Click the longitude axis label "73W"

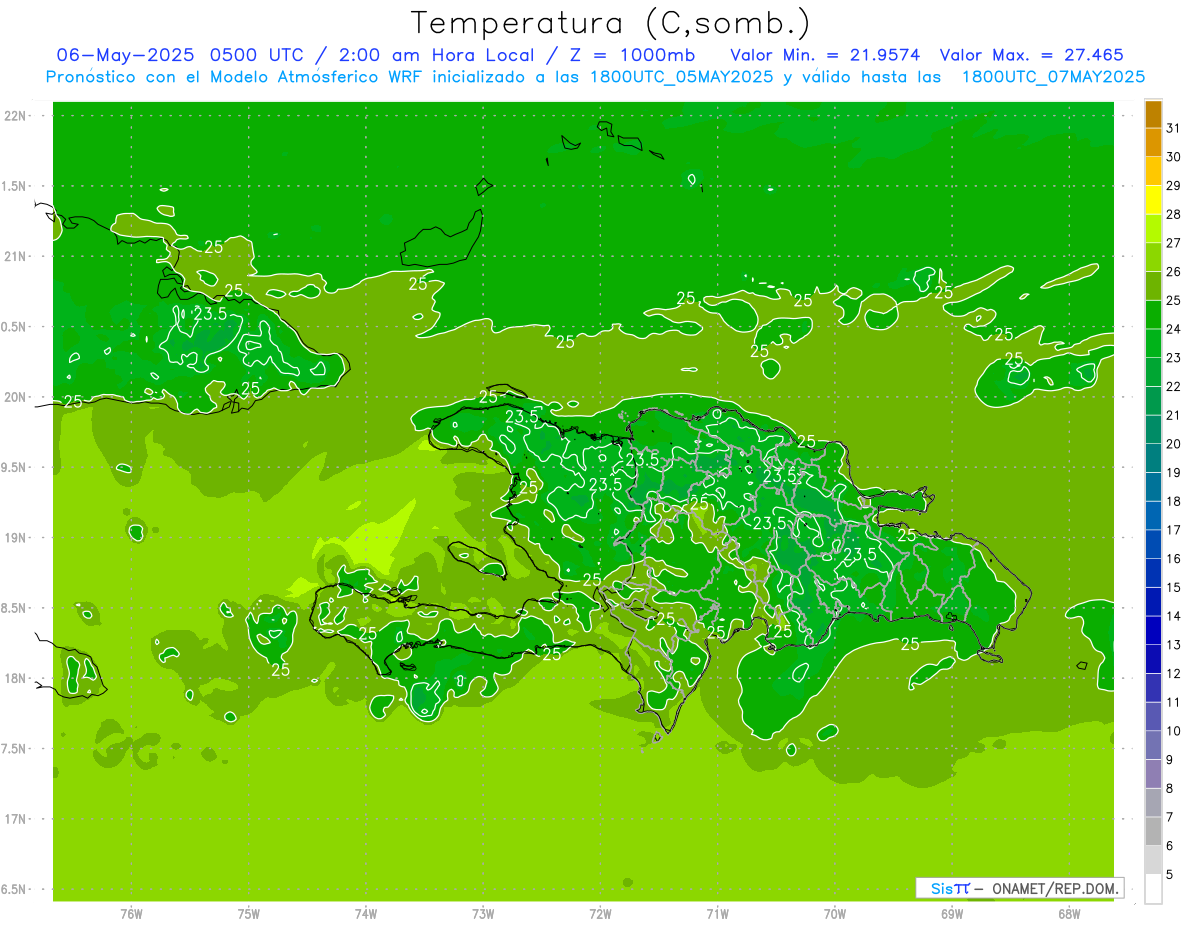(x=483, y=914)
